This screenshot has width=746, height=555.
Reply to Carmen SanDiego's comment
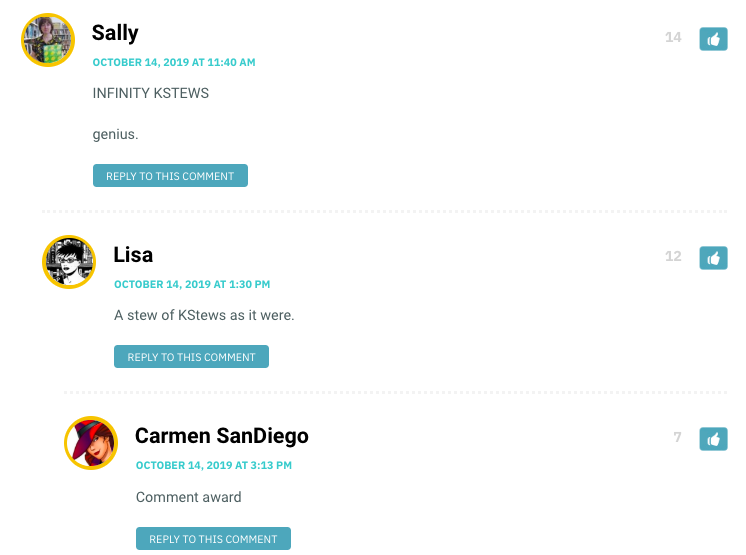213,539
